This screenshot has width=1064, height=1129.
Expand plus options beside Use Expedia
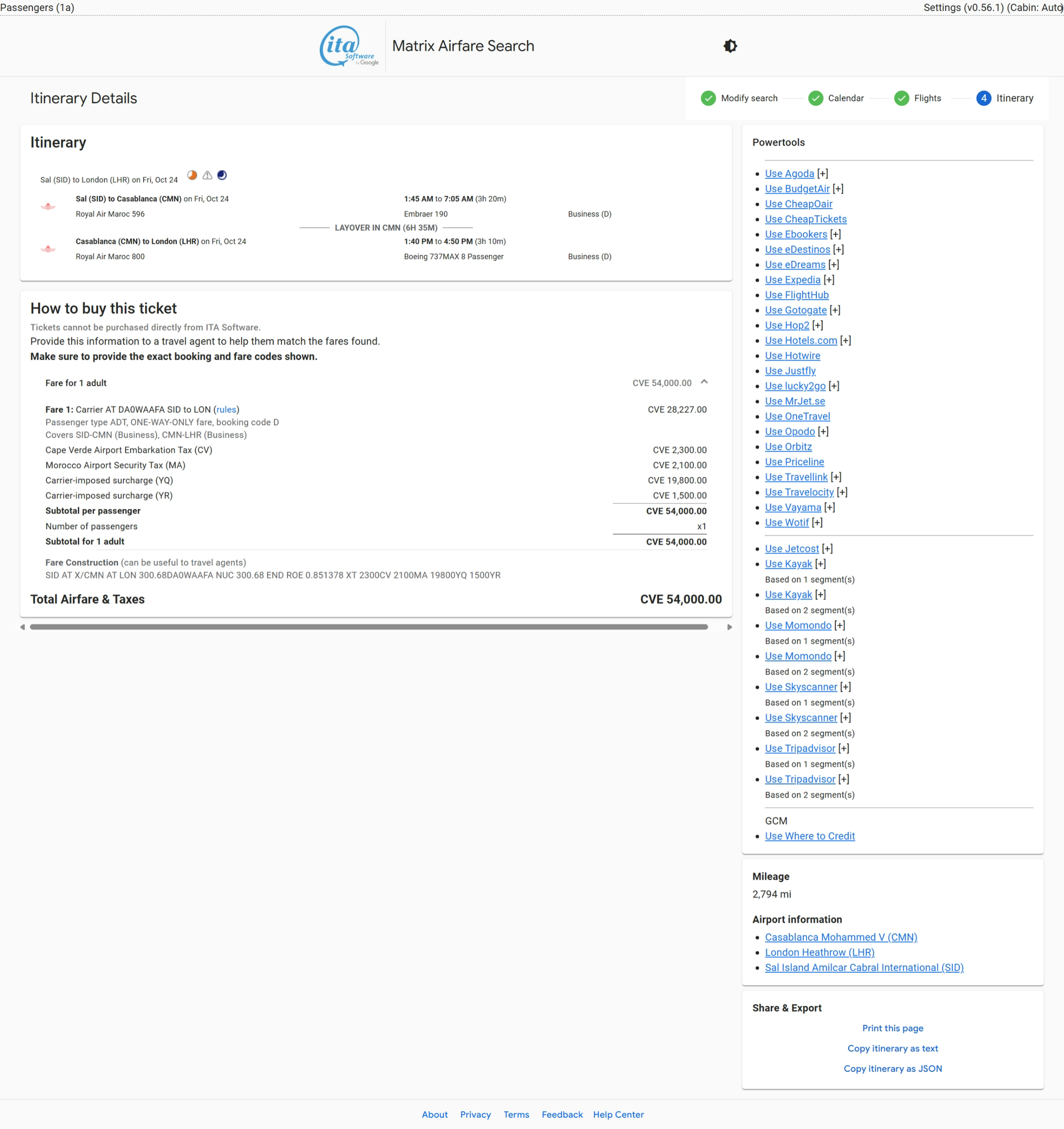click(829, 280)
